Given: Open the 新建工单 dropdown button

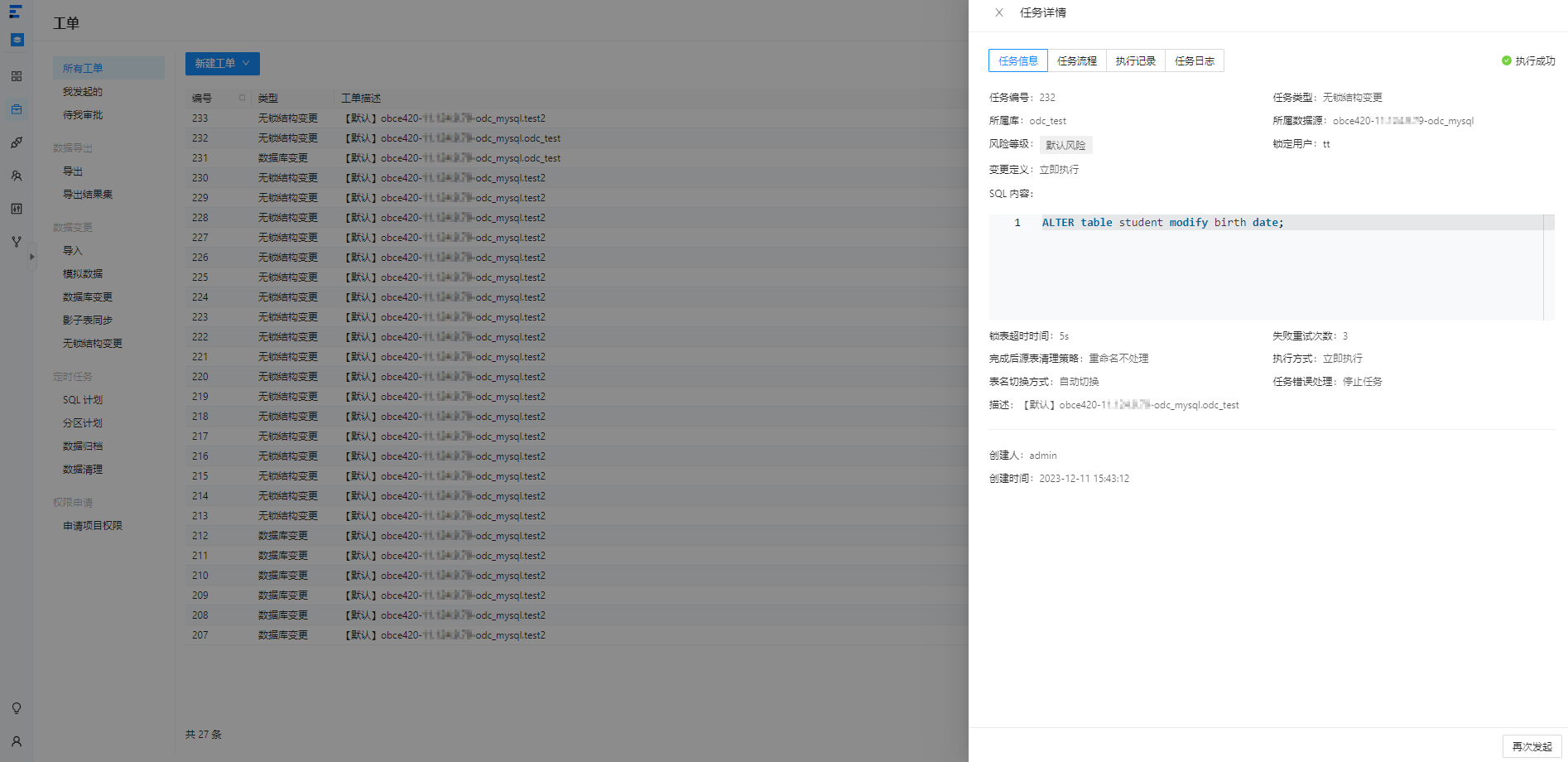Looking at the screenshot, I should [x=223, y=64].
